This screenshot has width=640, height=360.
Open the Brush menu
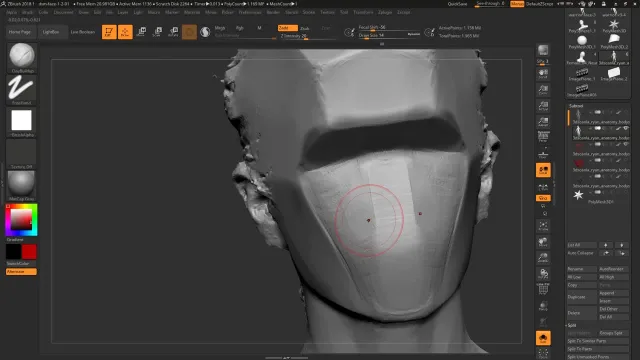pos(27,12)
